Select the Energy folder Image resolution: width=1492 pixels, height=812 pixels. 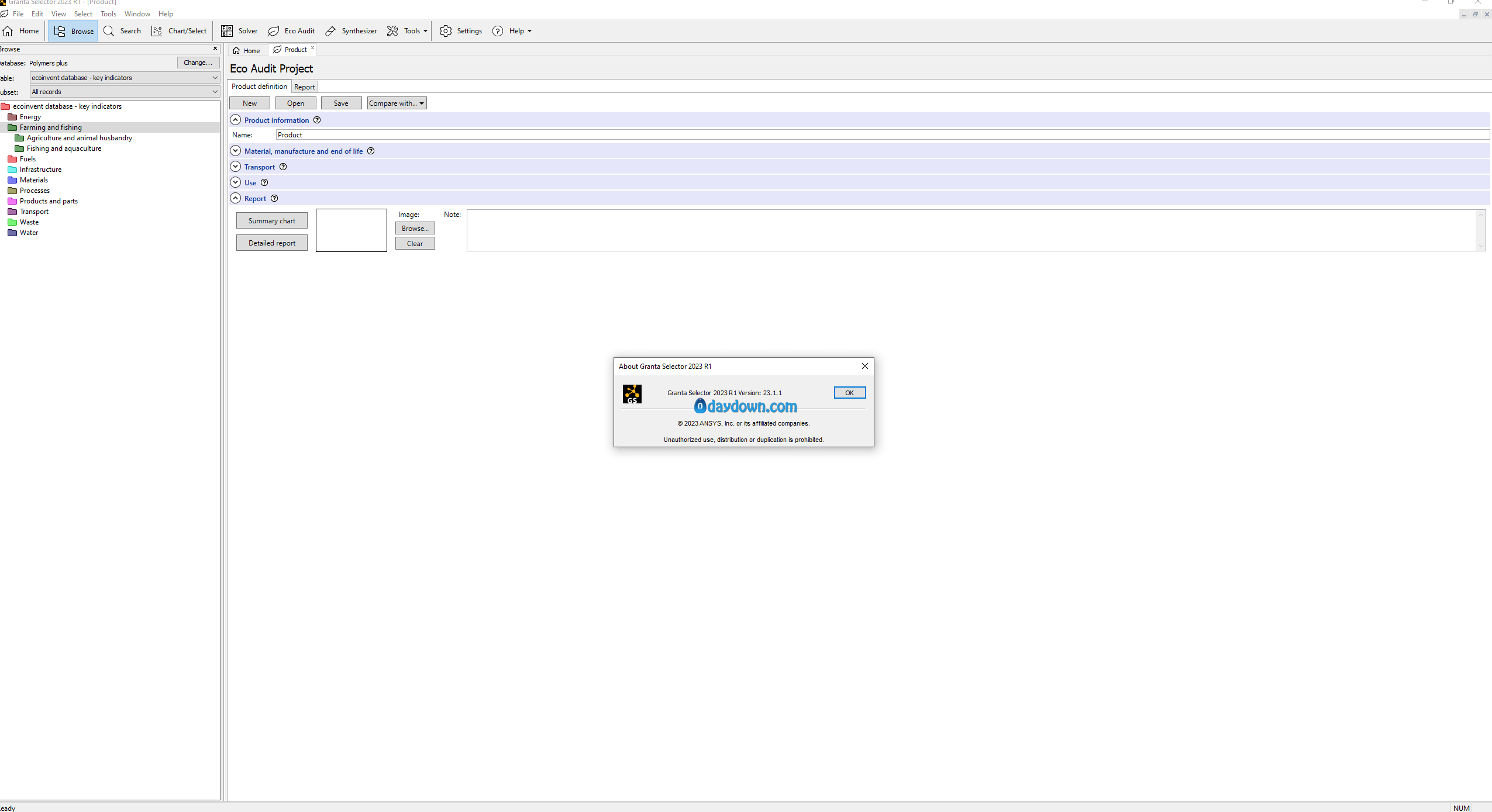point(24,117)
